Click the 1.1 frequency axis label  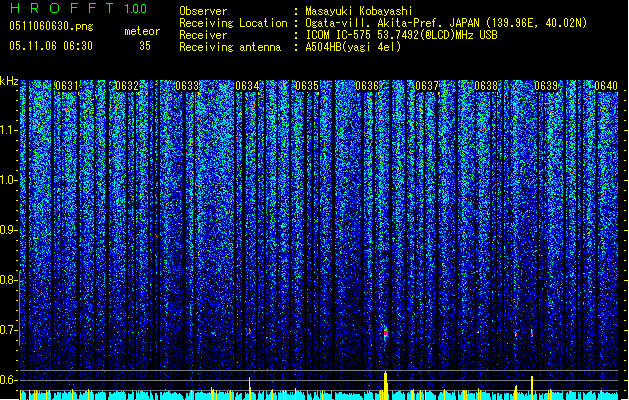coord(9,130)
